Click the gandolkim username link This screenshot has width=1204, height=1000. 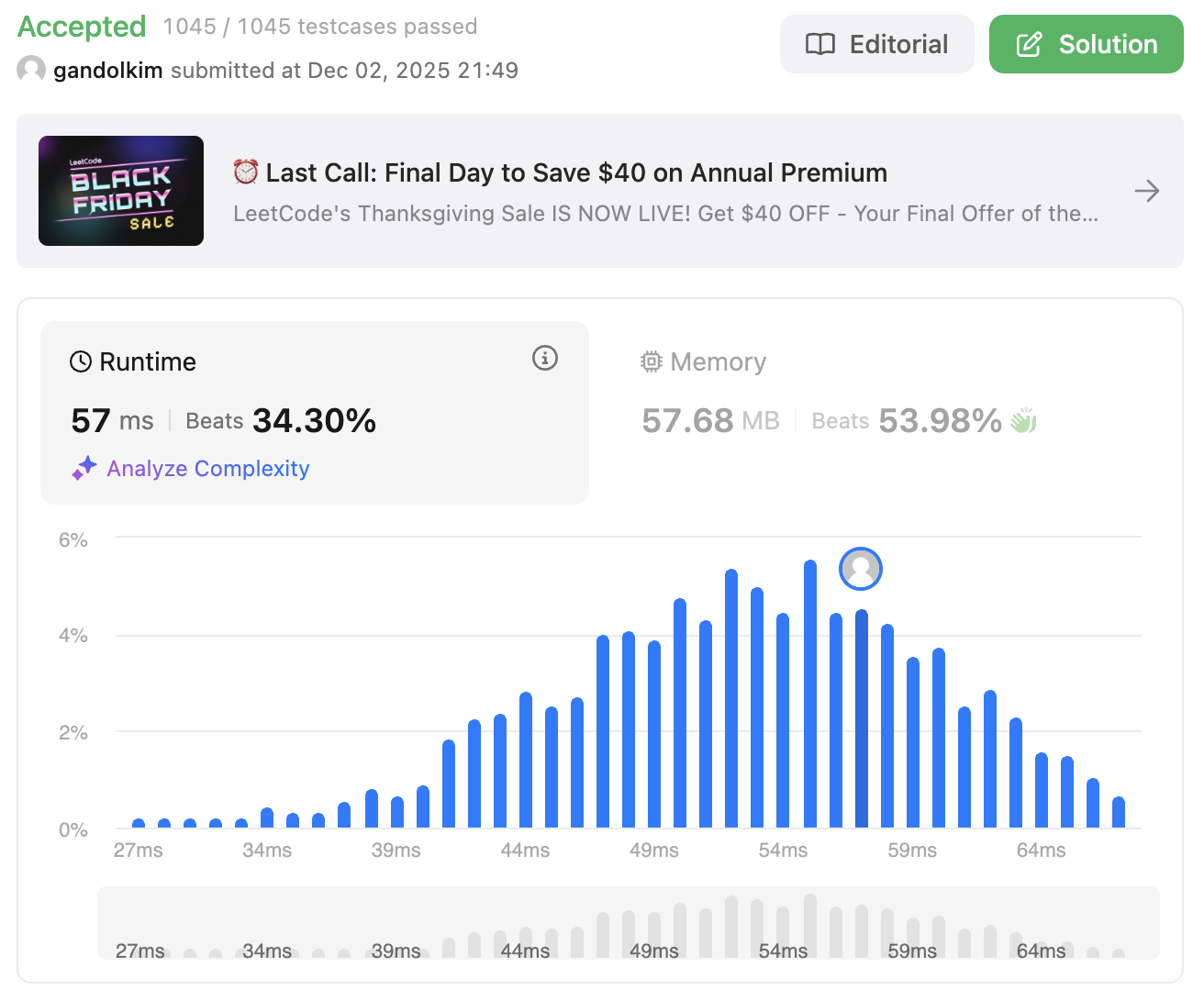108,71
